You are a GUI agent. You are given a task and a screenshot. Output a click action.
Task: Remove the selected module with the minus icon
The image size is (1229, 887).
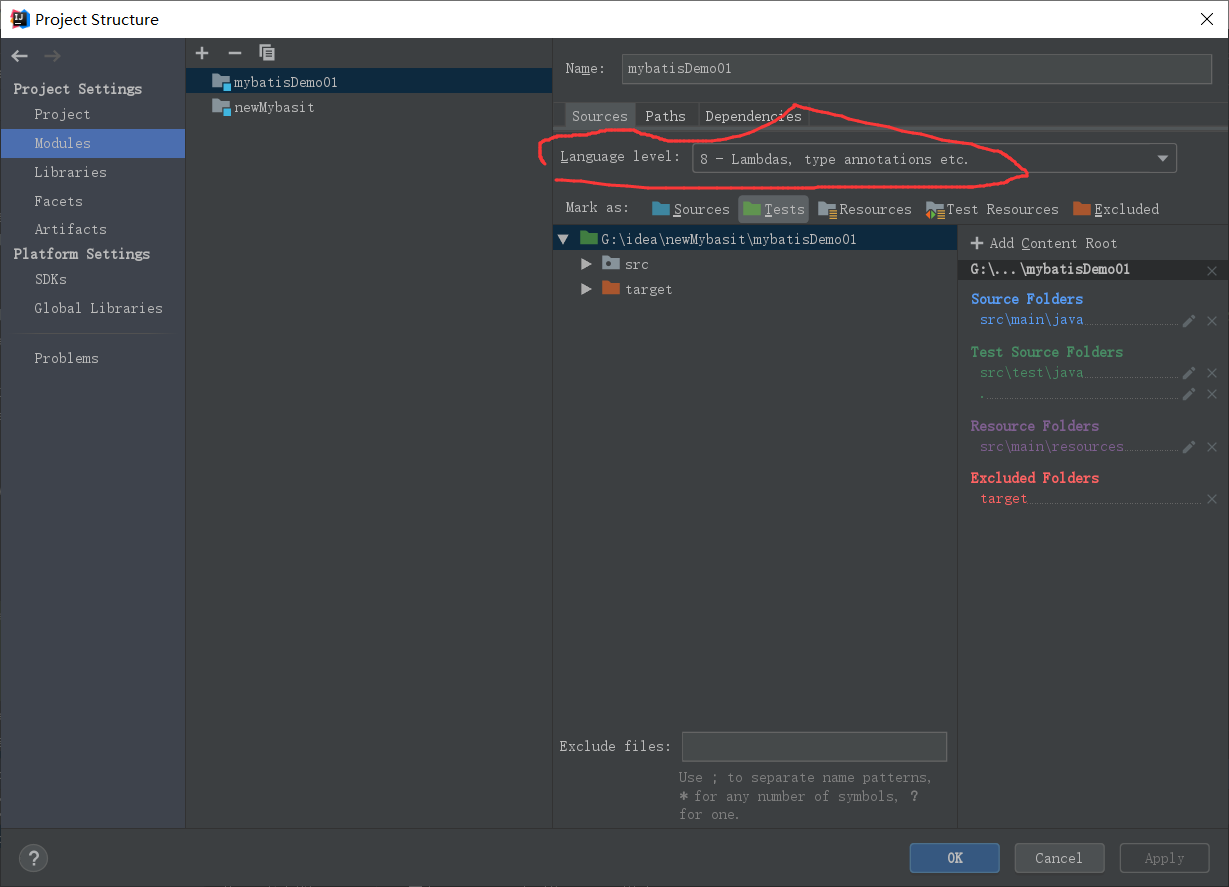coord(235,53)
